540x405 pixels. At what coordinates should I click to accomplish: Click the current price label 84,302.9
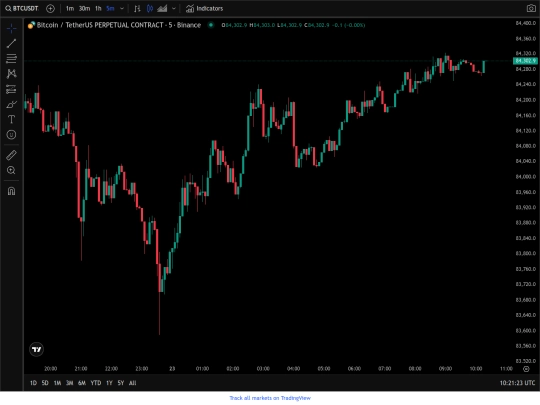pyautogui.click(x=525, y=61)
